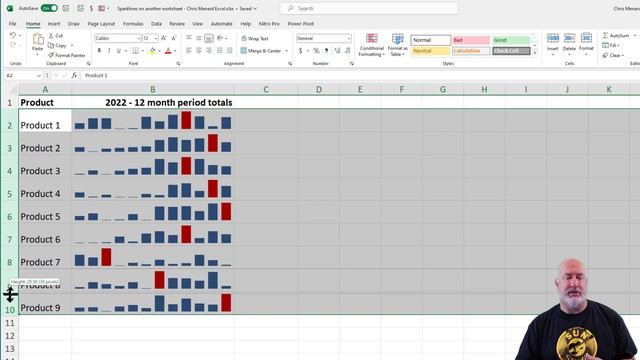The image size is (640, 360).
Task: Center text horizontally in cell
Action: [x=199, y=51]
